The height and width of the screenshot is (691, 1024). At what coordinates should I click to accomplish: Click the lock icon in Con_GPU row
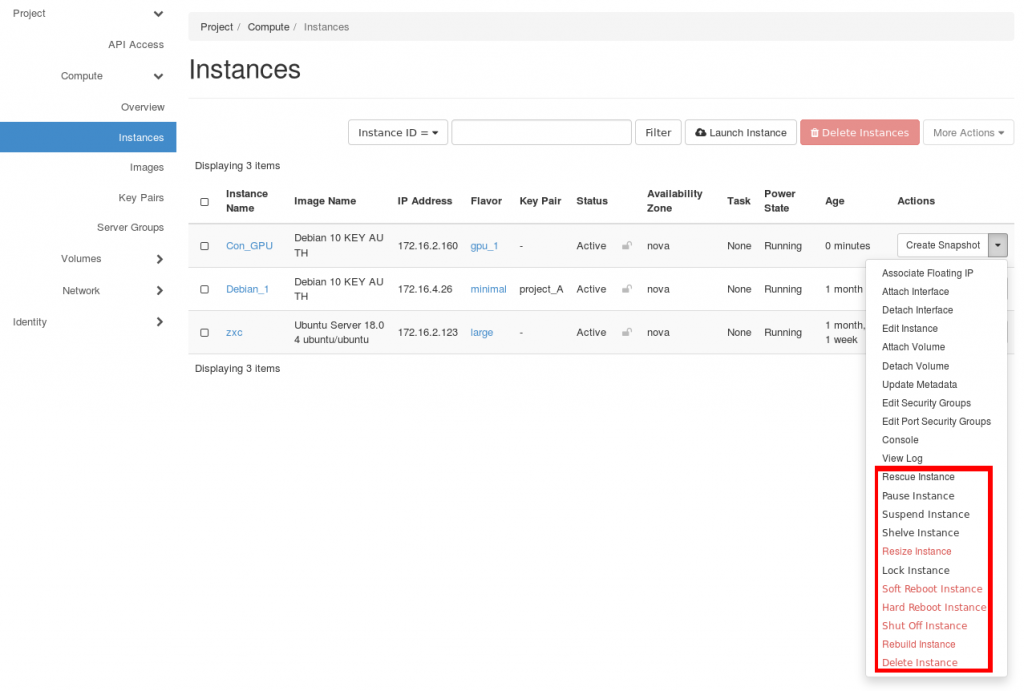point(627,246)
